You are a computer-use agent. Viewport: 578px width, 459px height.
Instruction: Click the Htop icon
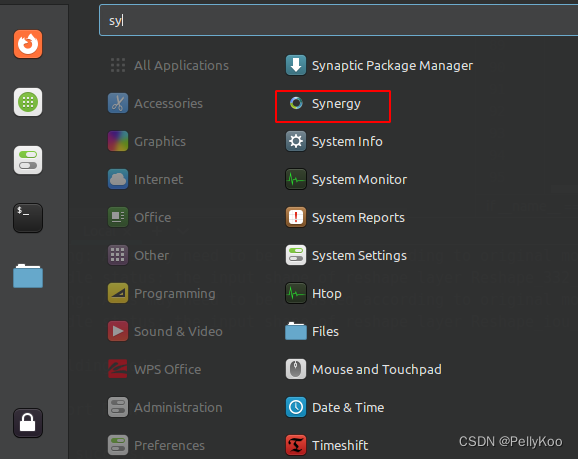coord(296,293)
